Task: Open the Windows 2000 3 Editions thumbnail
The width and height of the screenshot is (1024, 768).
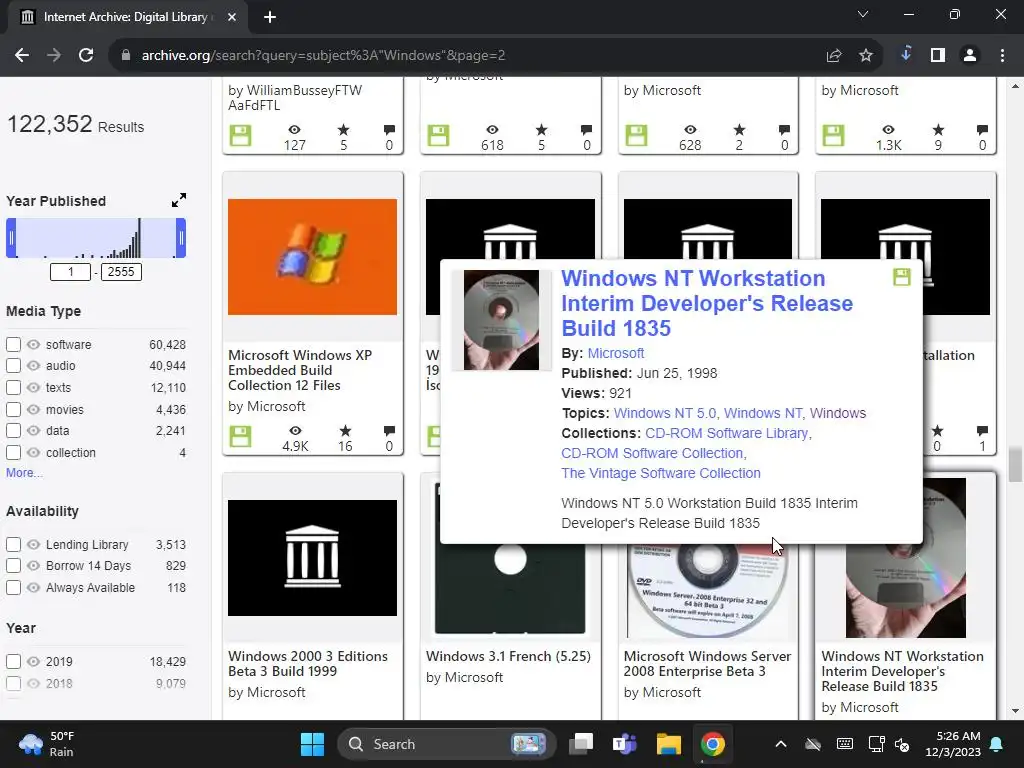Action: tap(312, 558)
